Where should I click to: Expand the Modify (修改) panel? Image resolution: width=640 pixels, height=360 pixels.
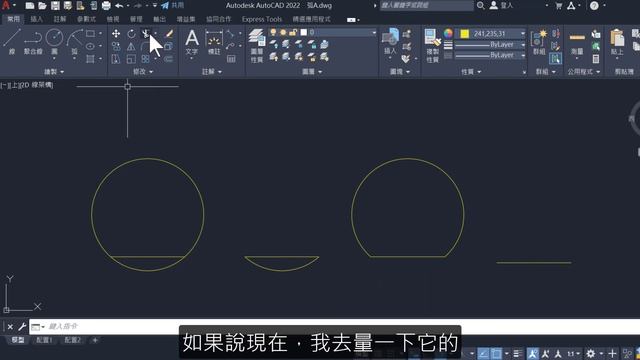coord(143,72)
